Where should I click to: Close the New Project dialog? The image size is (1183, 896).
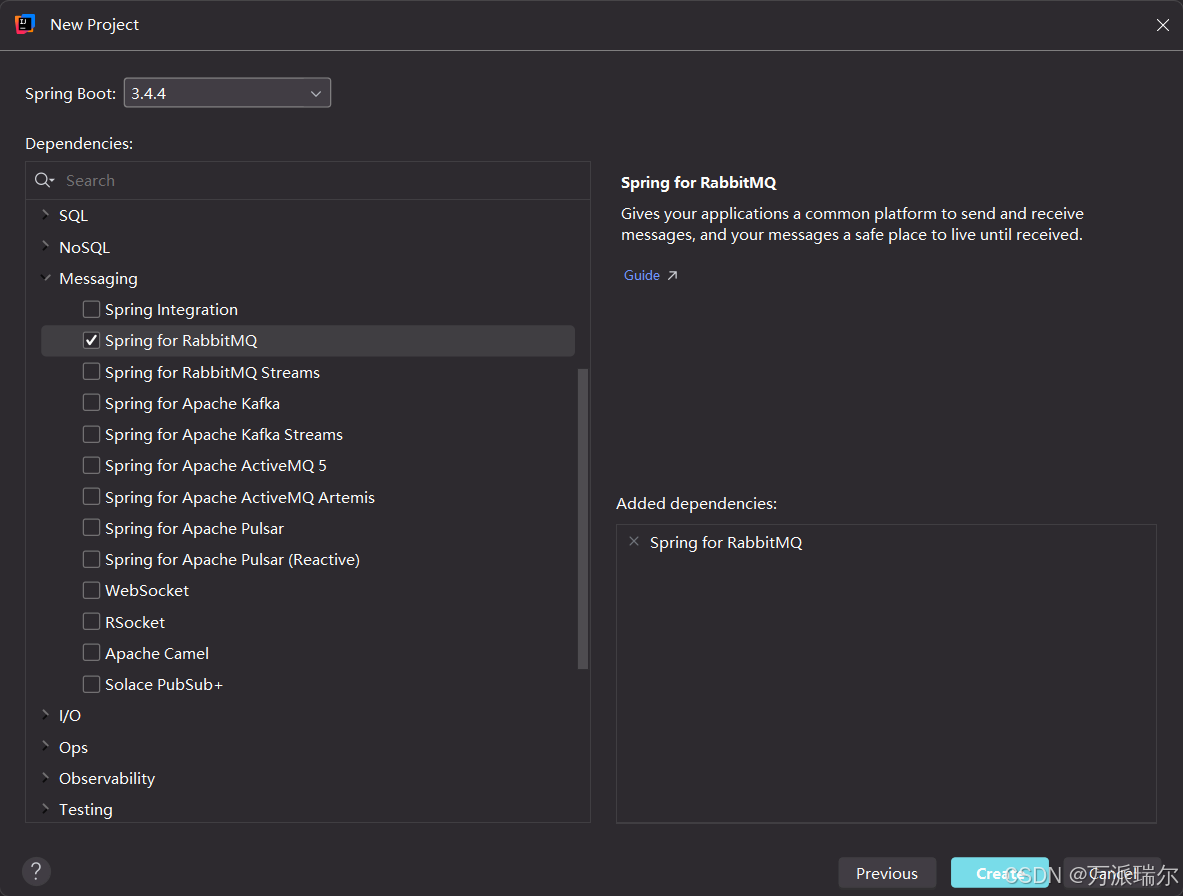click(1163, 25)
